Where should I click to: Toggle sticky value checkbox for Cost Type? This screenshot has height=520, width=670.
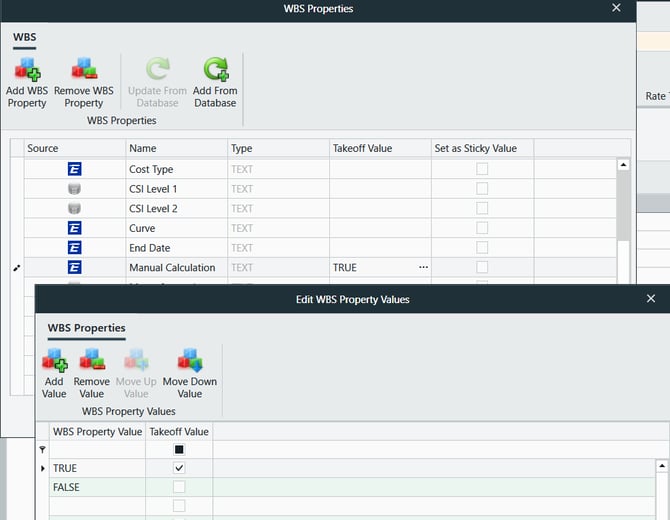click(x=482, y=169)
